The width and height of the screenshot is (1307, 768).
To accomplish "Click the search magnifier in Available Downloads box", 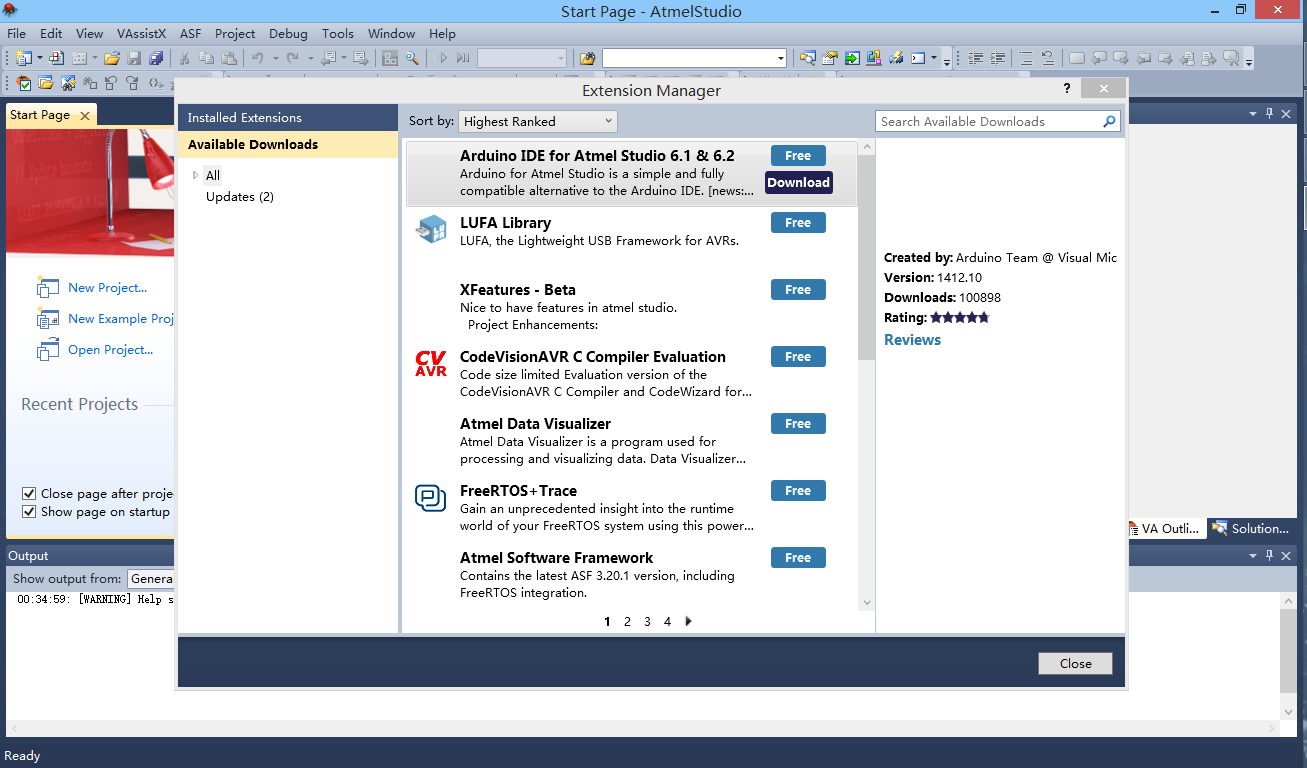I will click(x=1109, y=121).
